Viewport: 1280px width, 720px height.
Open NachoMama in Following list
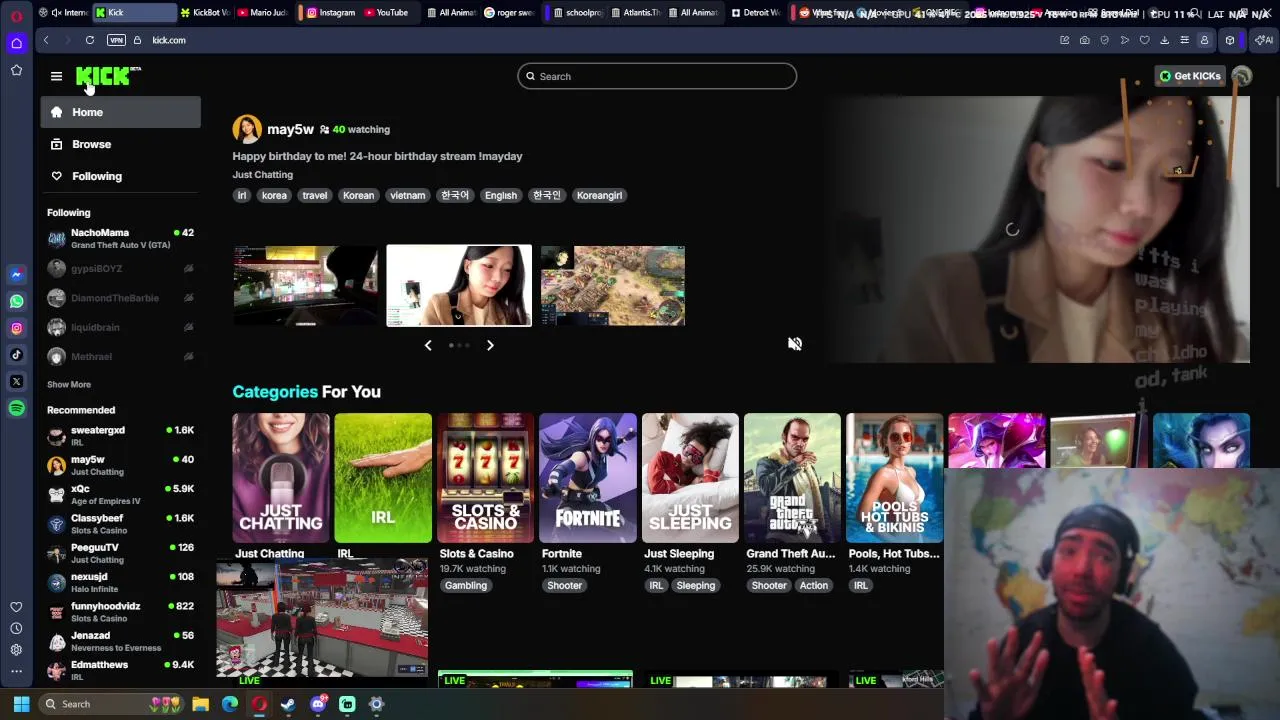(120, 238)
